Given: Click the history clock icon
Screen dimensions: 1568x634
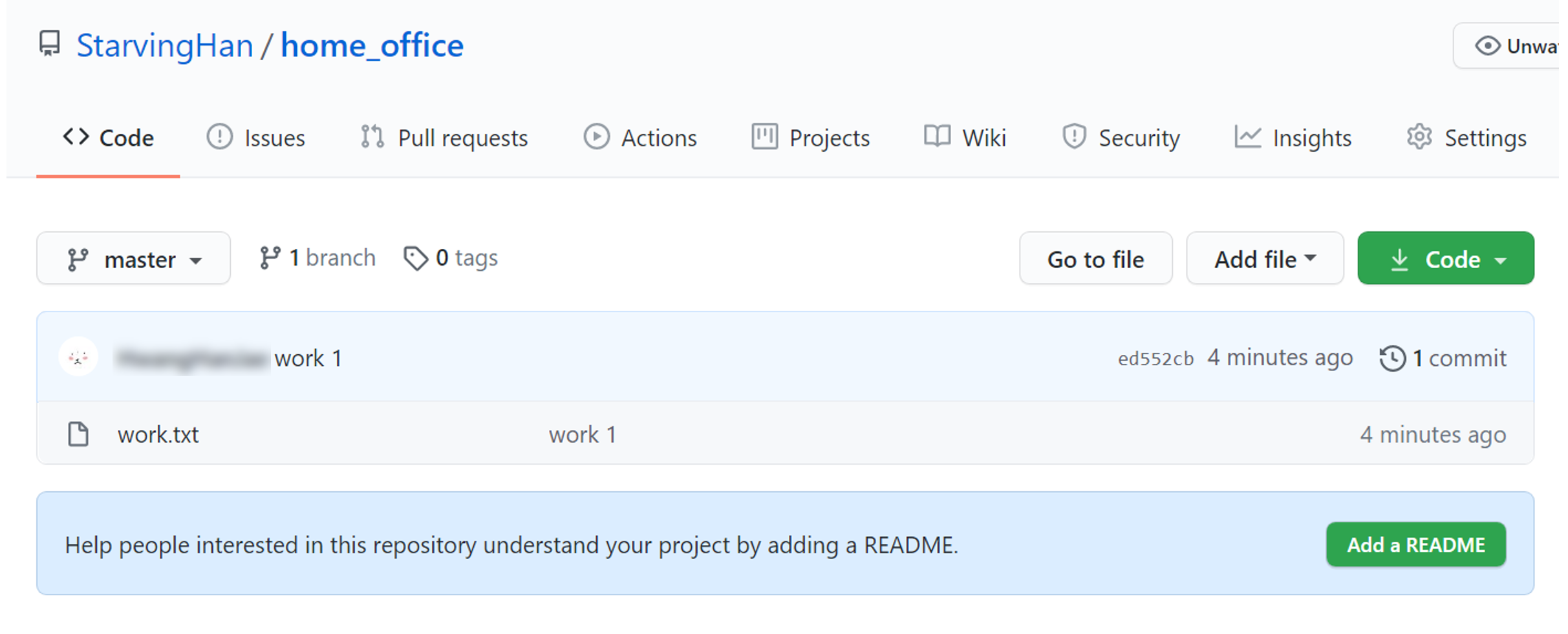Looking at the screenshot, I should pos(1393,358).
